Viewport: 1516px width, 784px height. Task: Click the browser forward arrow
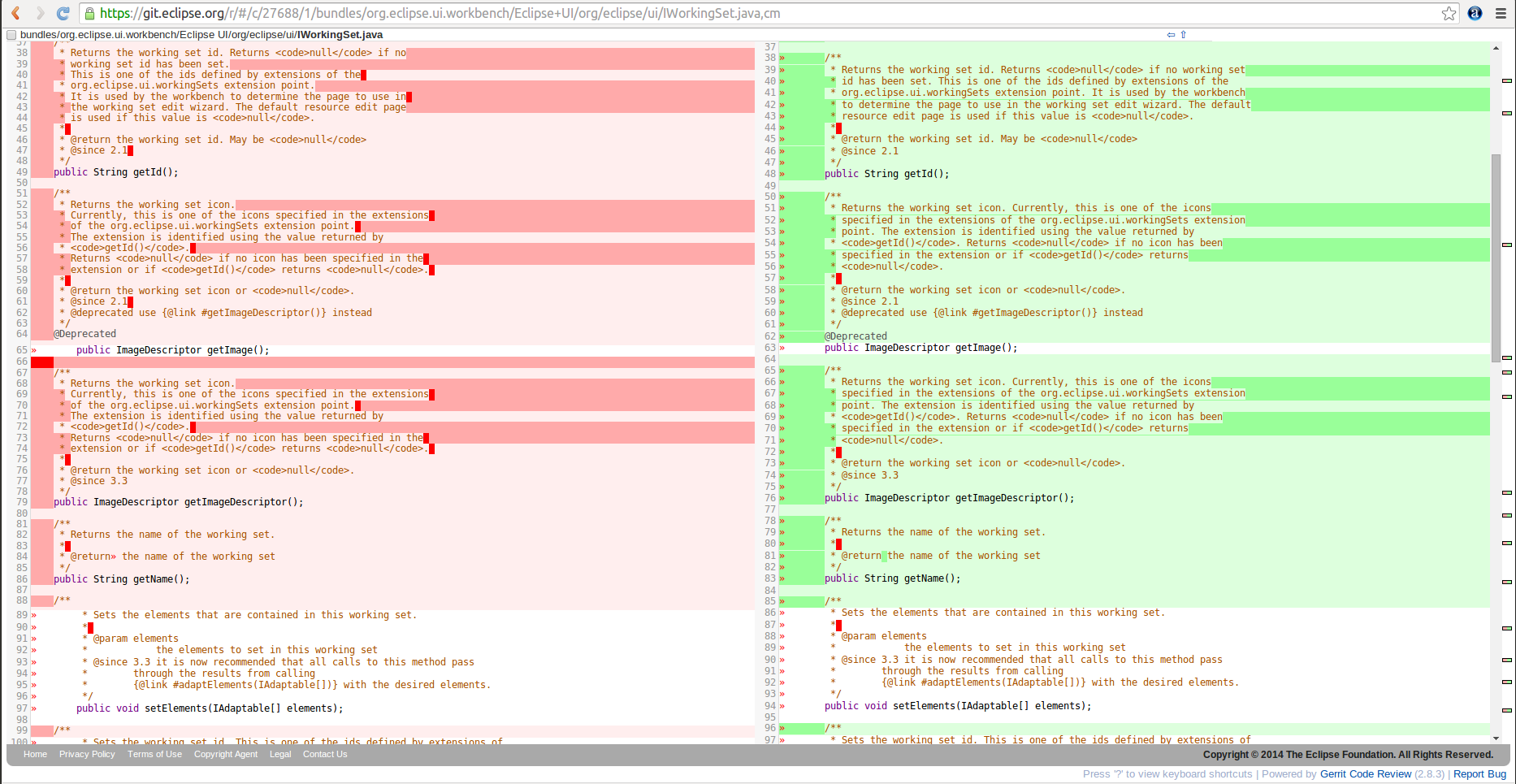39,13
